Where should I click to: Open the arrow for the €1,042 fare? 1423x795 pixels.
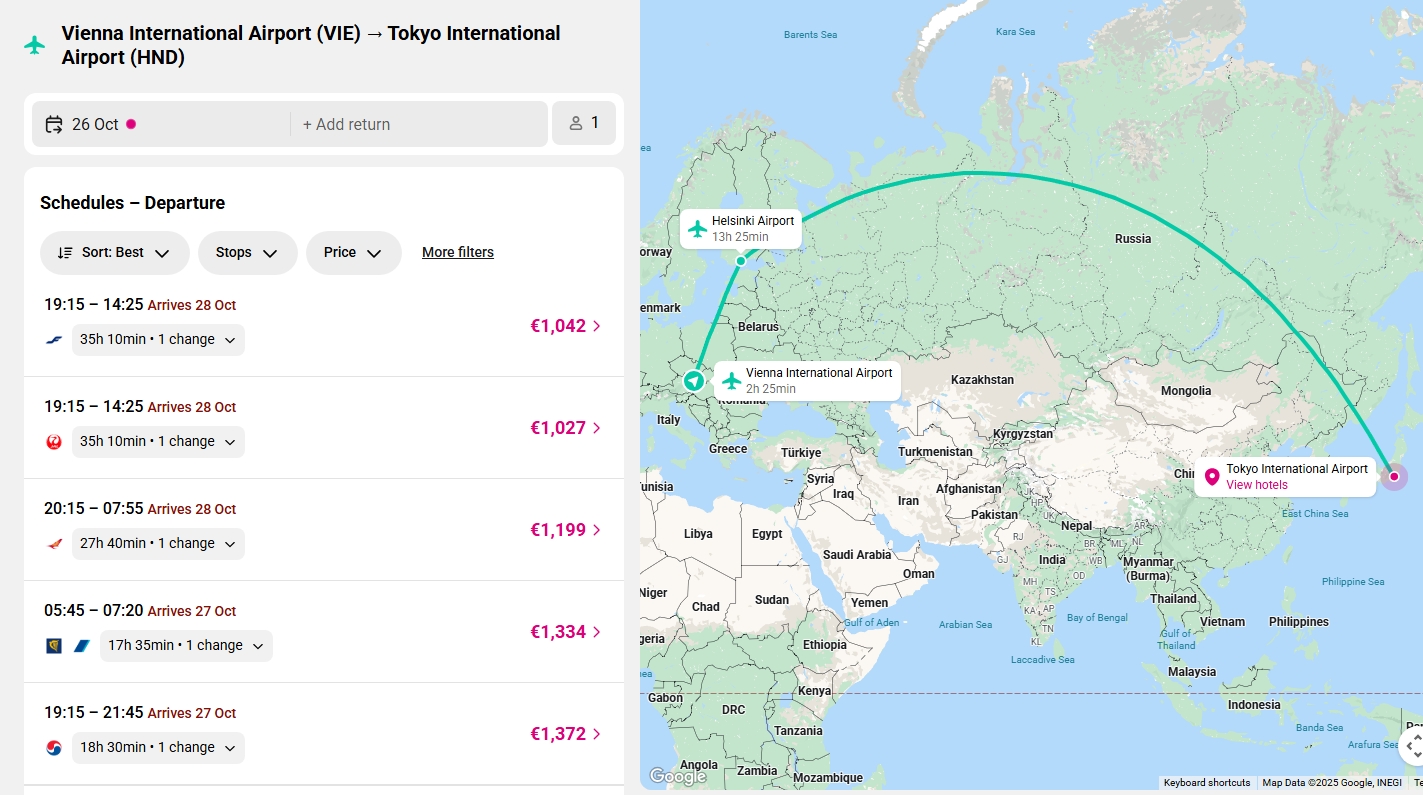pyautogui.click(x=597, y=326)
